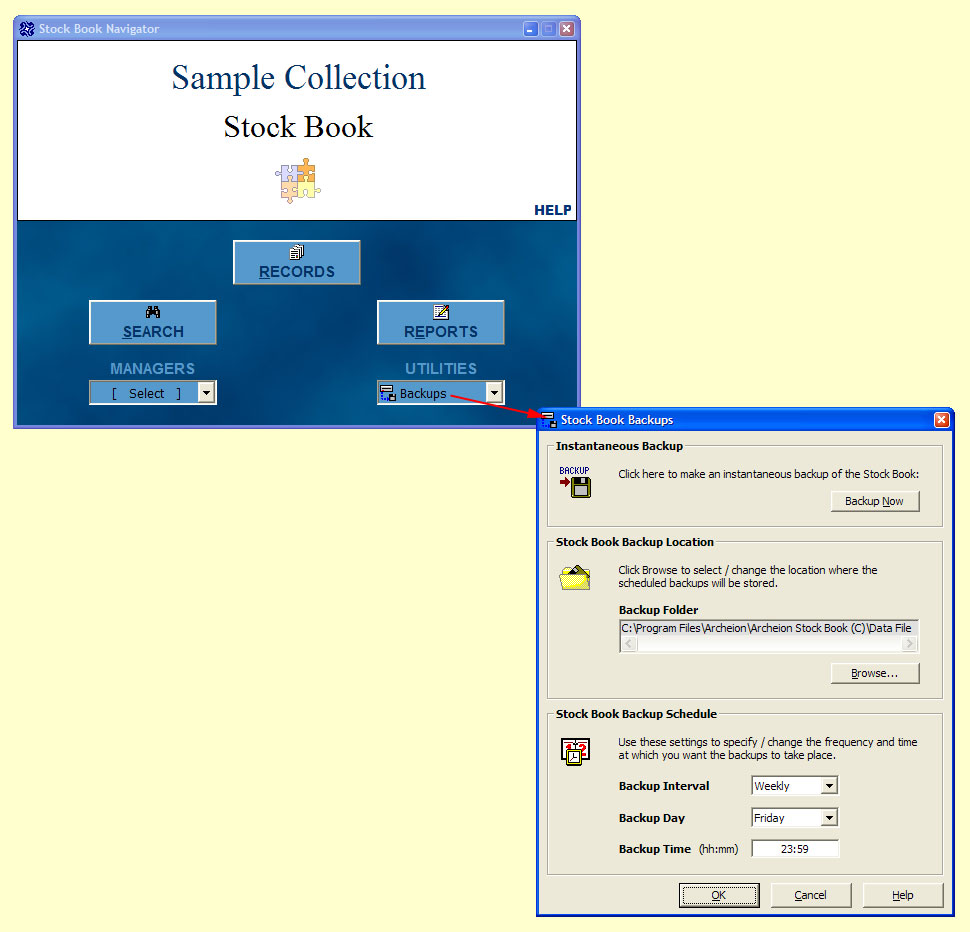Open the Backup Interval Weekly dropdown
This screenshot has height=932, width=970.
pos(829,785)
